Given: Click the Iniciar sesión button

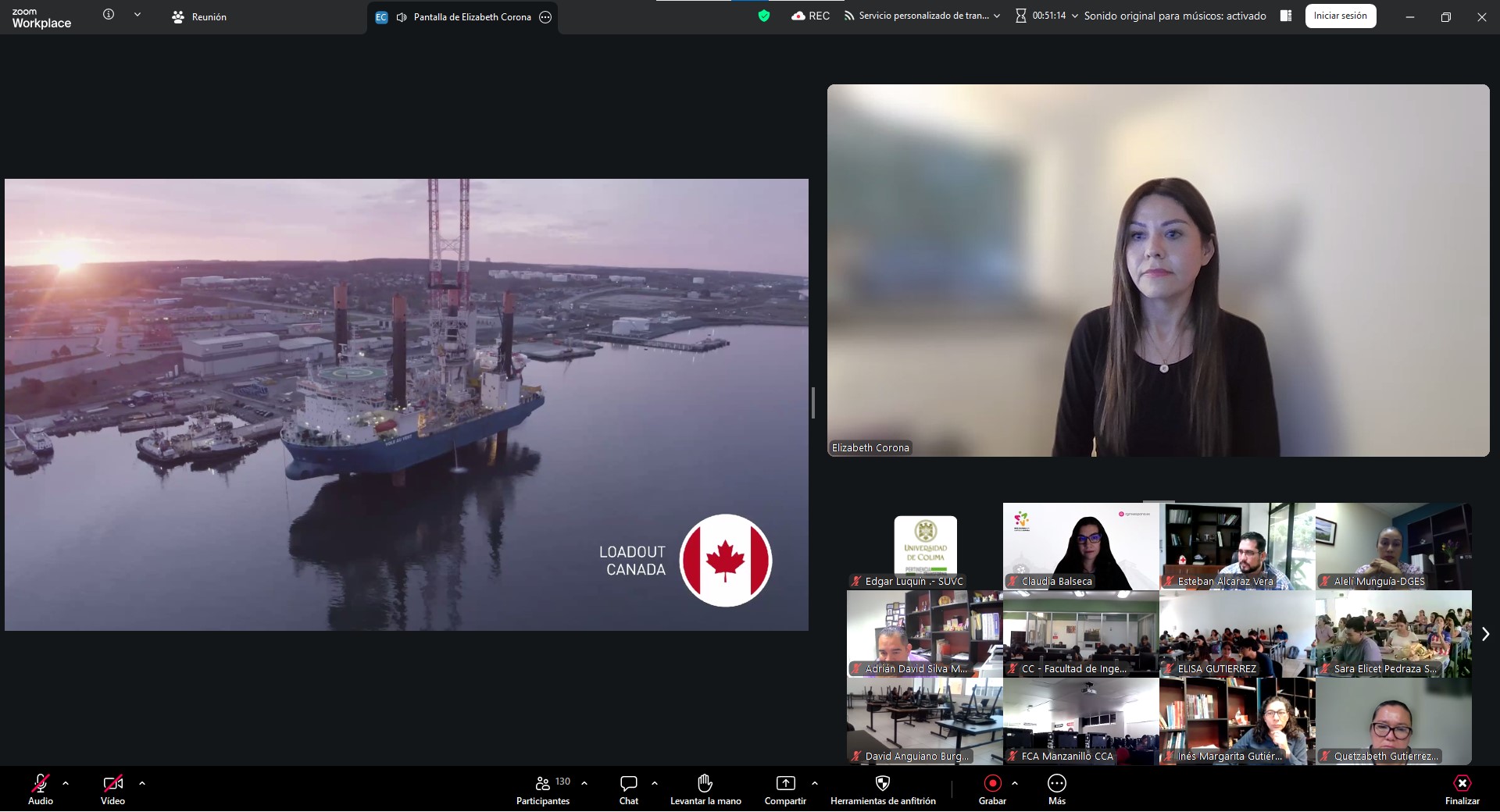Looking at the screenshot, I should pos(1340,16).
